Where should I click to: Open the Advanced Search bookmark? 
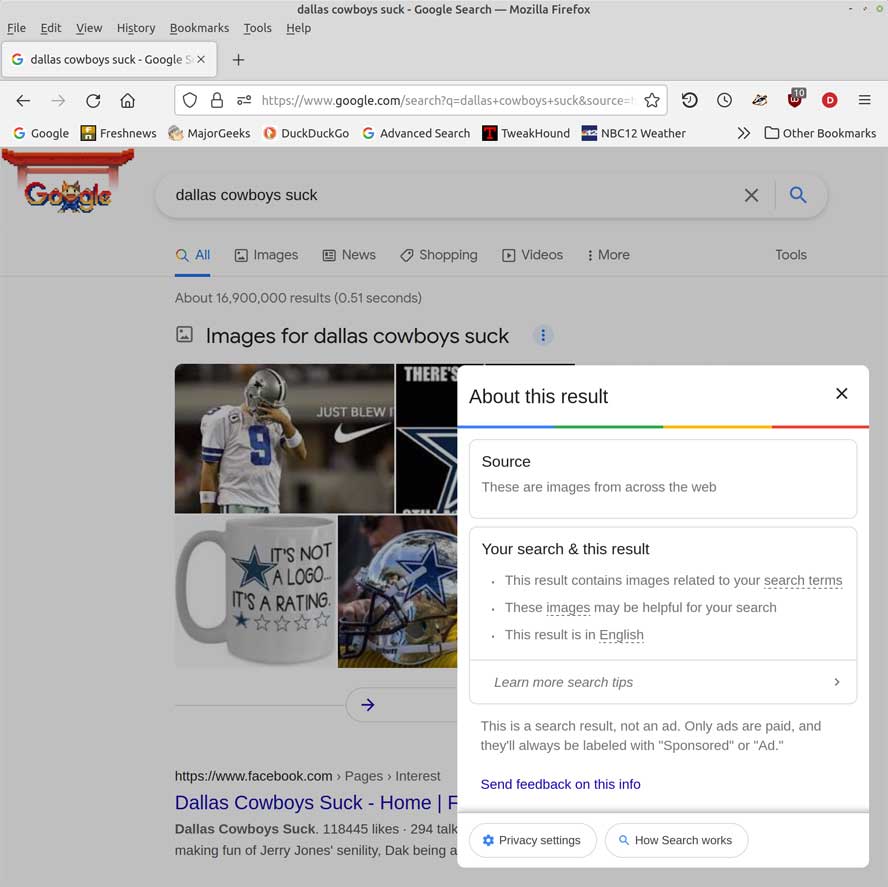point(416,133)
